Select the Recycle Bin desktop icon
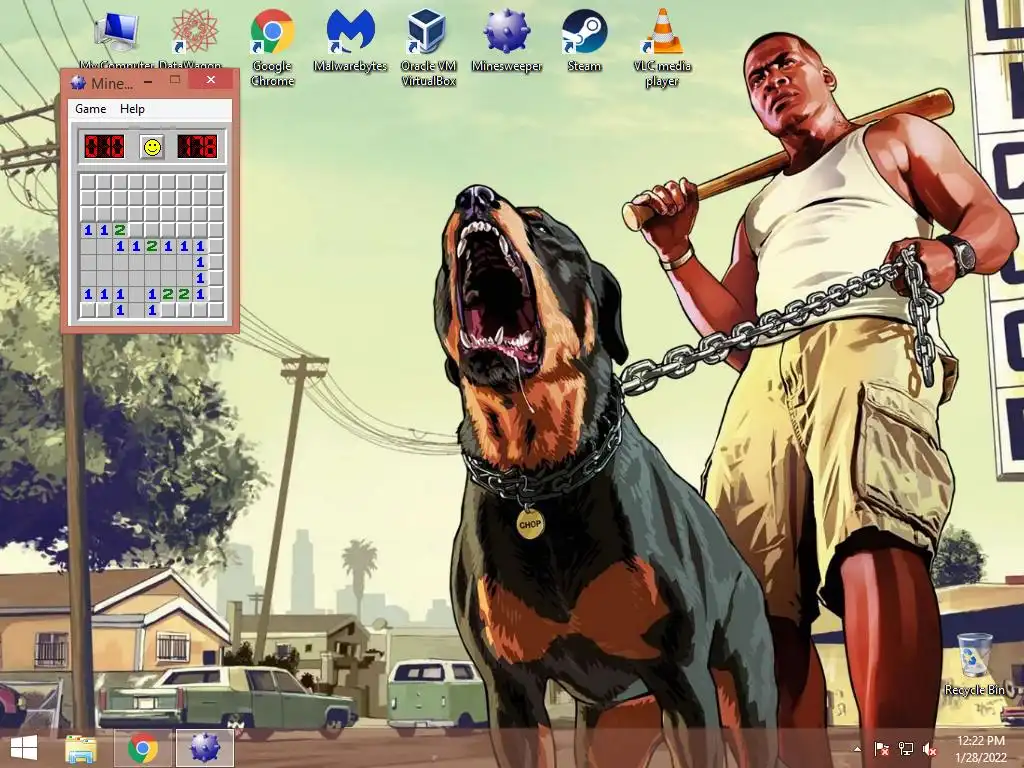Screen dimensions: 1024x768 975,664
